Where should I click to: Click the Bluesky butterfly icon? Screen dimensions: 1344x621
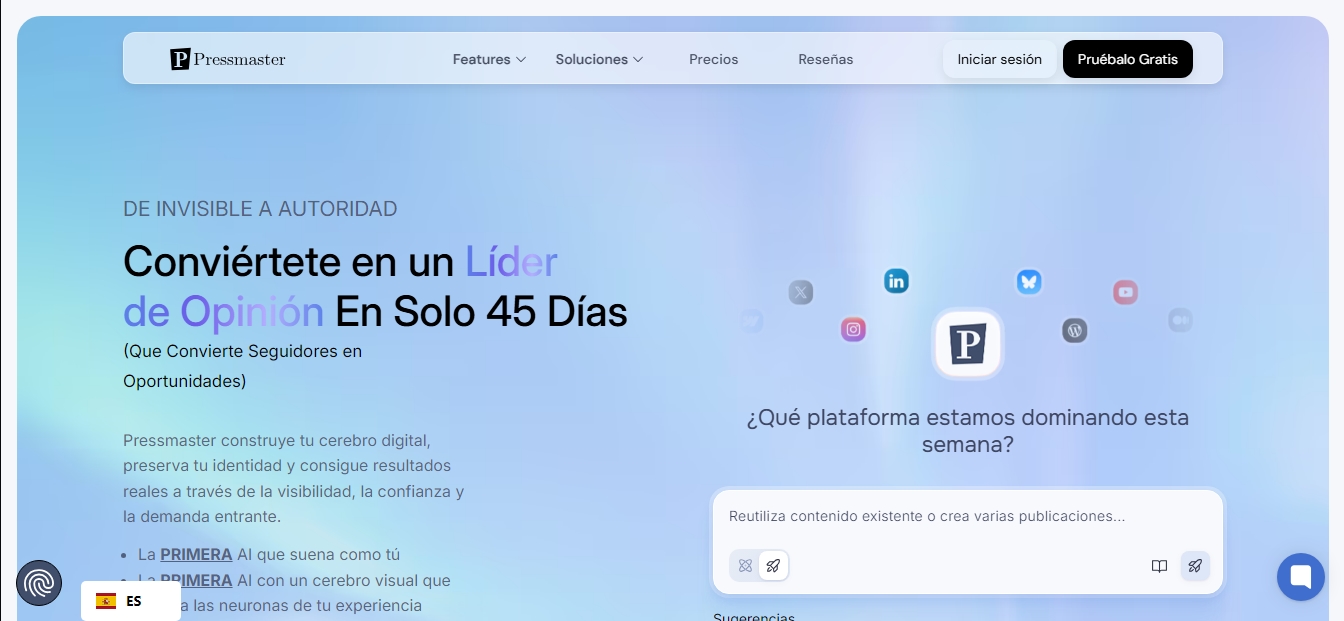(x=1029, y=281)
